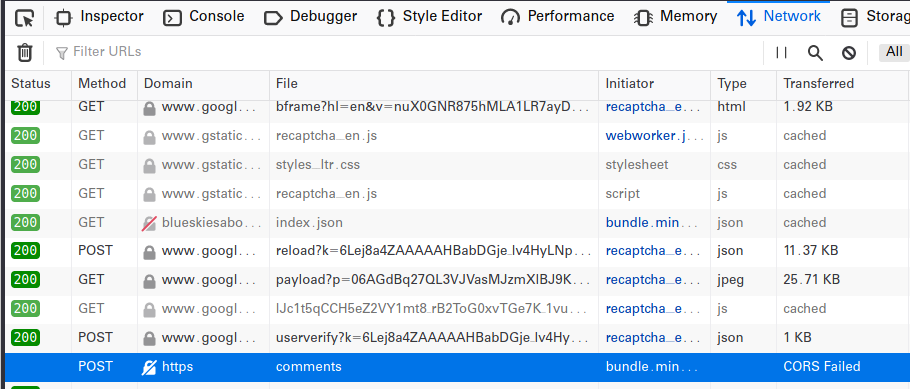
Task: Click bundle.min initiator of index.json row
Action: click(651, 222)
